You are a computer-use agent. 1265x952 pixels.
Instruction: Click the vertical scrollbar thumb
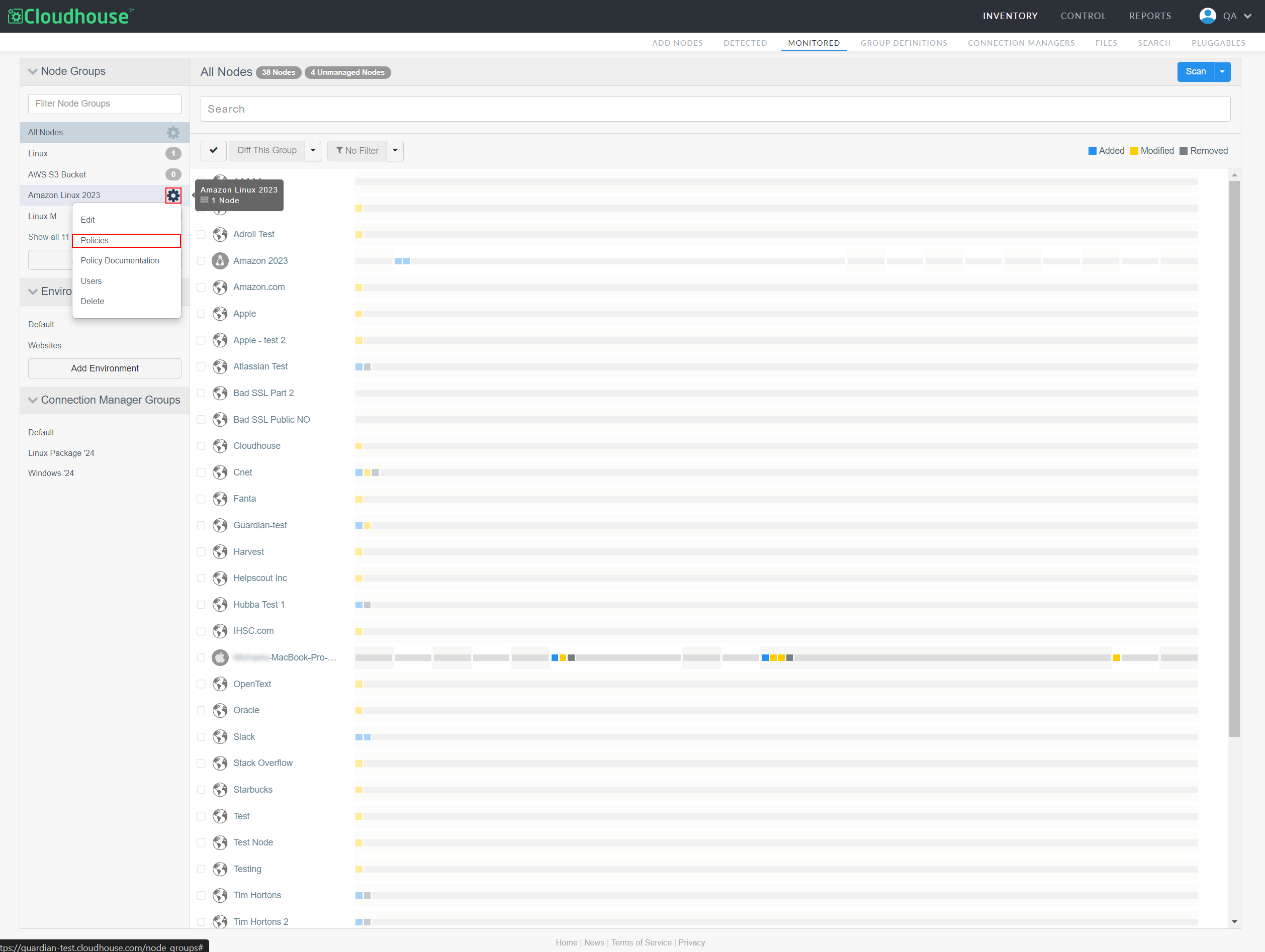(x=1234, y=458)
